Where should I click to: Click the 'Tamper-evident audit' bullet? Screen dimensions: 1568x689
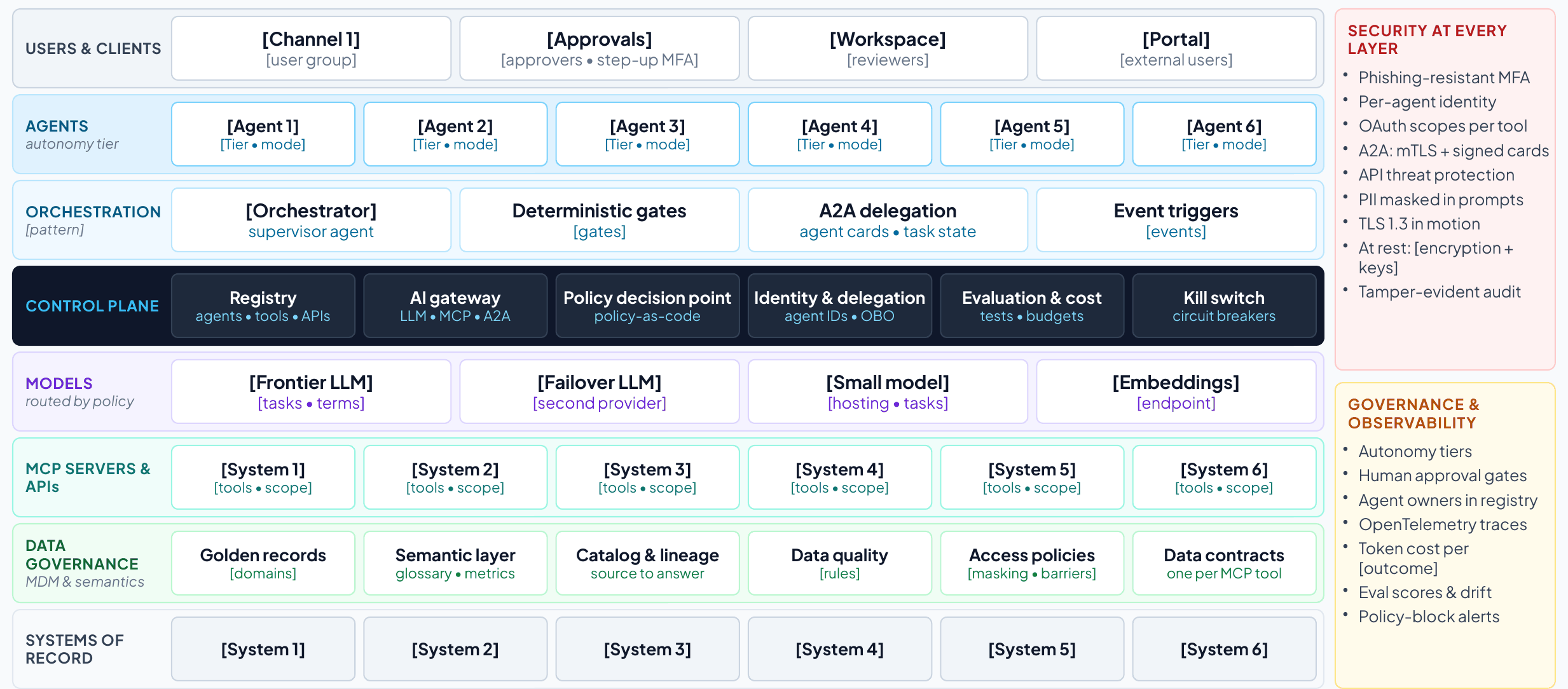(1440, 292)
